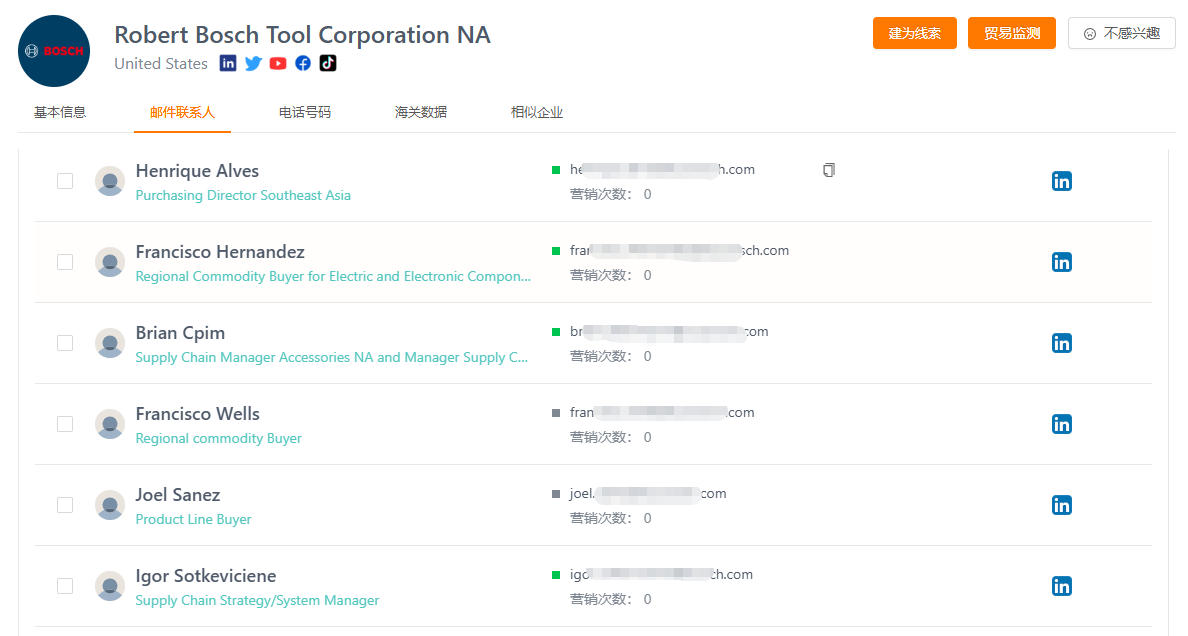Open the company's Twitter profile icon
This screenshot has width=1188, height=636.
click(253, 63)
